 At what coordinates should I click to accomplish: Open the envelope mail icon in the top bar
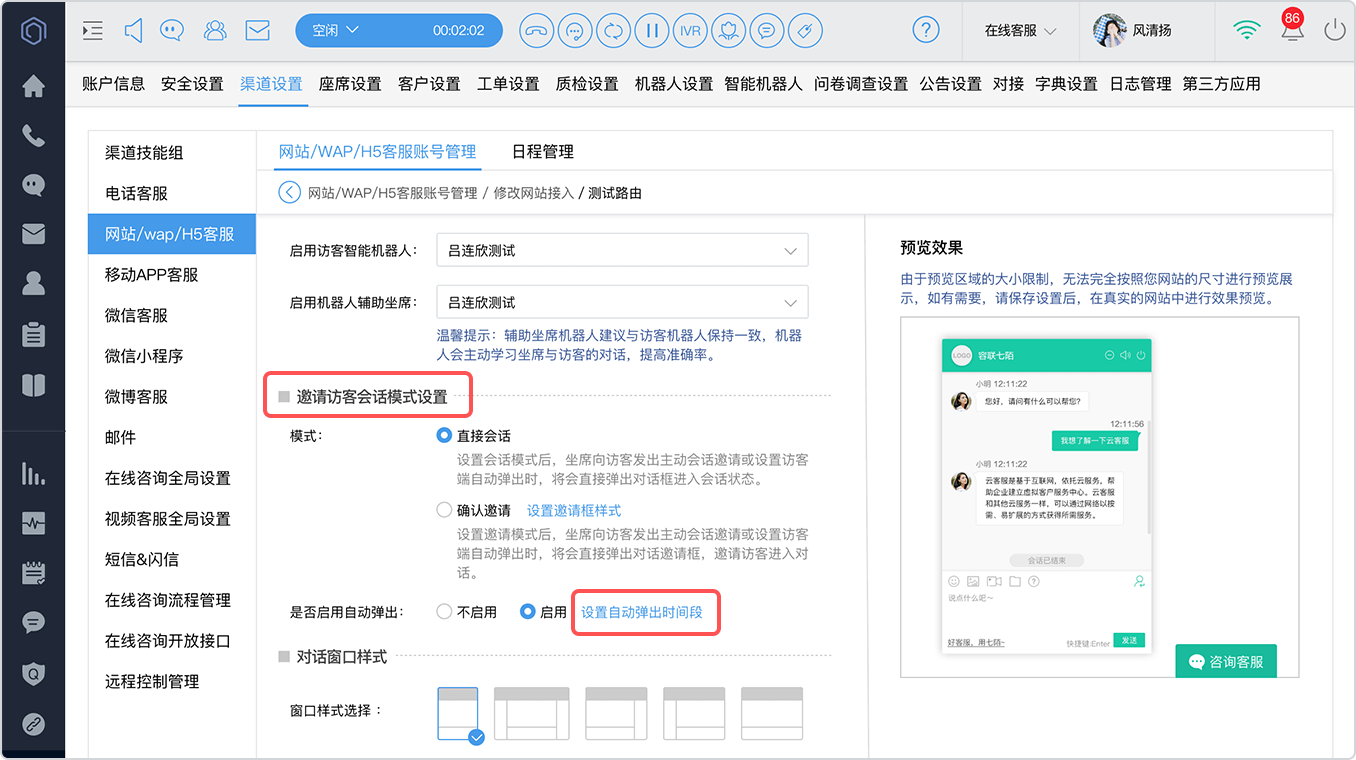click(x=258, y=31)
